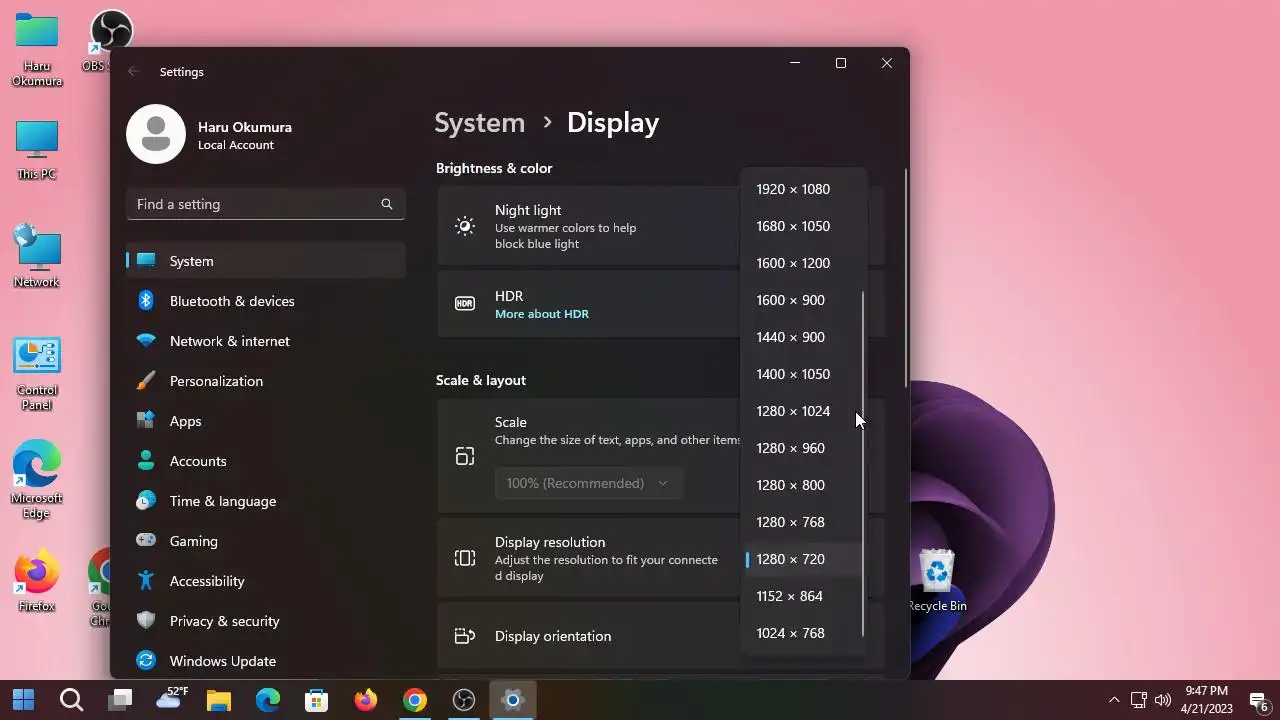The image size is (1280, 720).
Task: Open Task View on the taskbar
Action: point(121,700)
